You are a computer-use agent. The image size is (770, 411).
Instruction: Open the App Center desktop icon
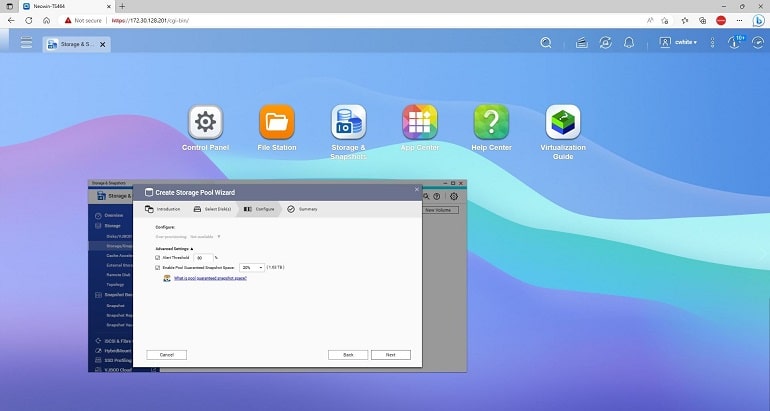coord(420,122)
